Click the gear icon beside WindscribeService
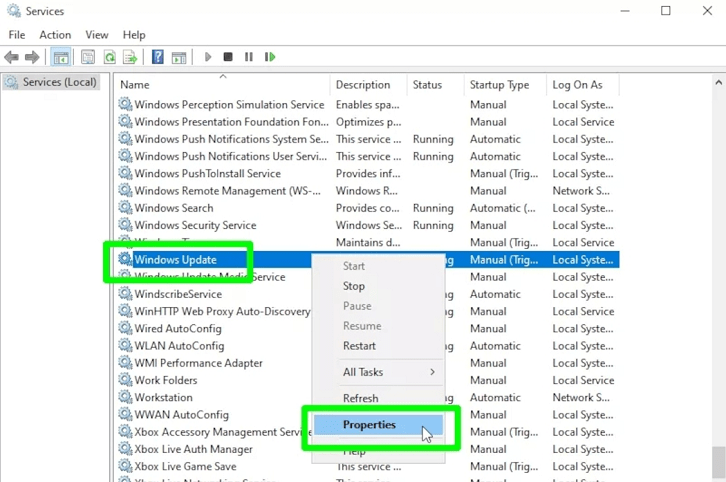726x482 pixels. (125, 294)
